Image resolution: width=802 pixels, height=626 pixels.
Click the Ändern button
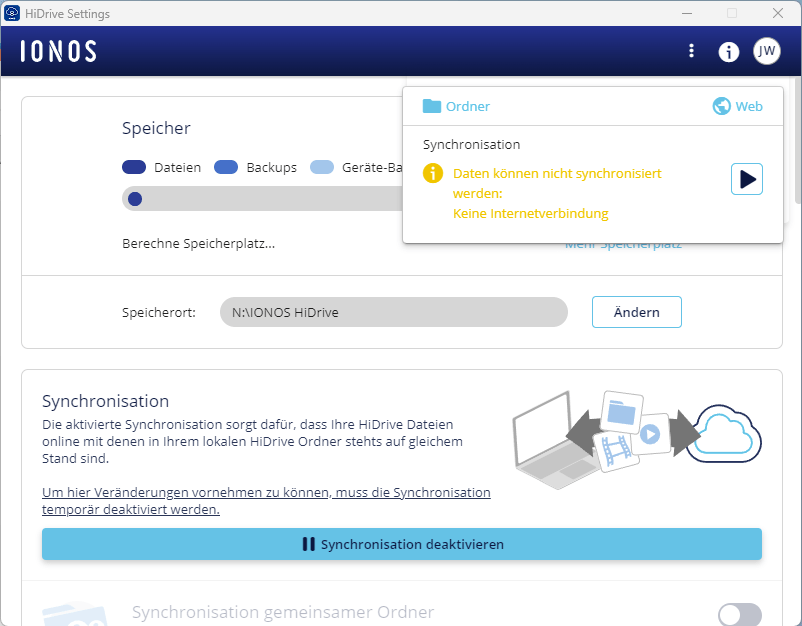click(636, 312)
